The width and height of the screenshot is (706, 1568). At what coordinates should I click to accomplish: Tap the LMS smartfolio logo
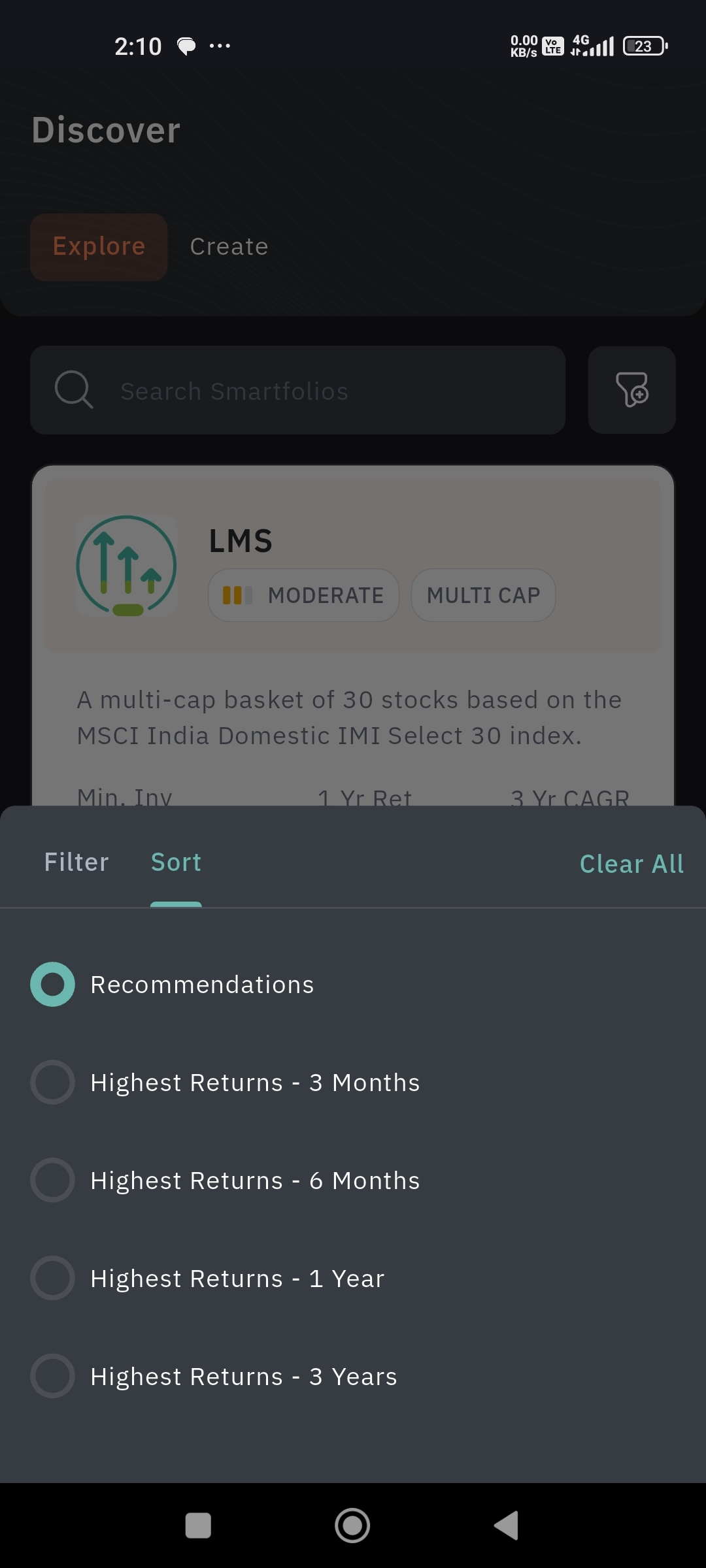(126, 566)
